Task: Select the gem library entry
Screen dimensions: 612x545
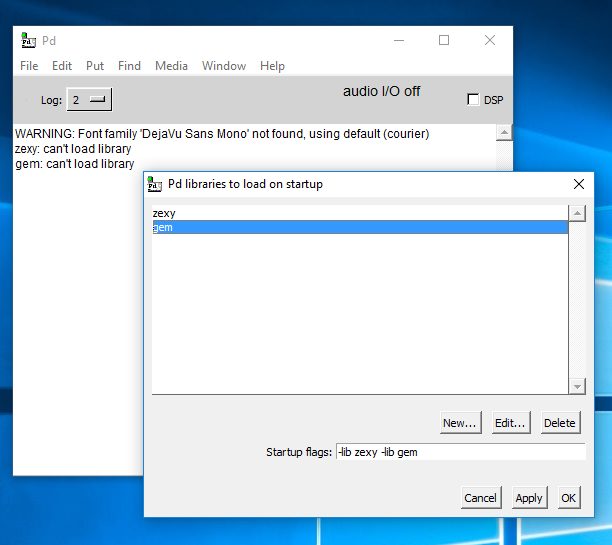Action: point(360,227)
